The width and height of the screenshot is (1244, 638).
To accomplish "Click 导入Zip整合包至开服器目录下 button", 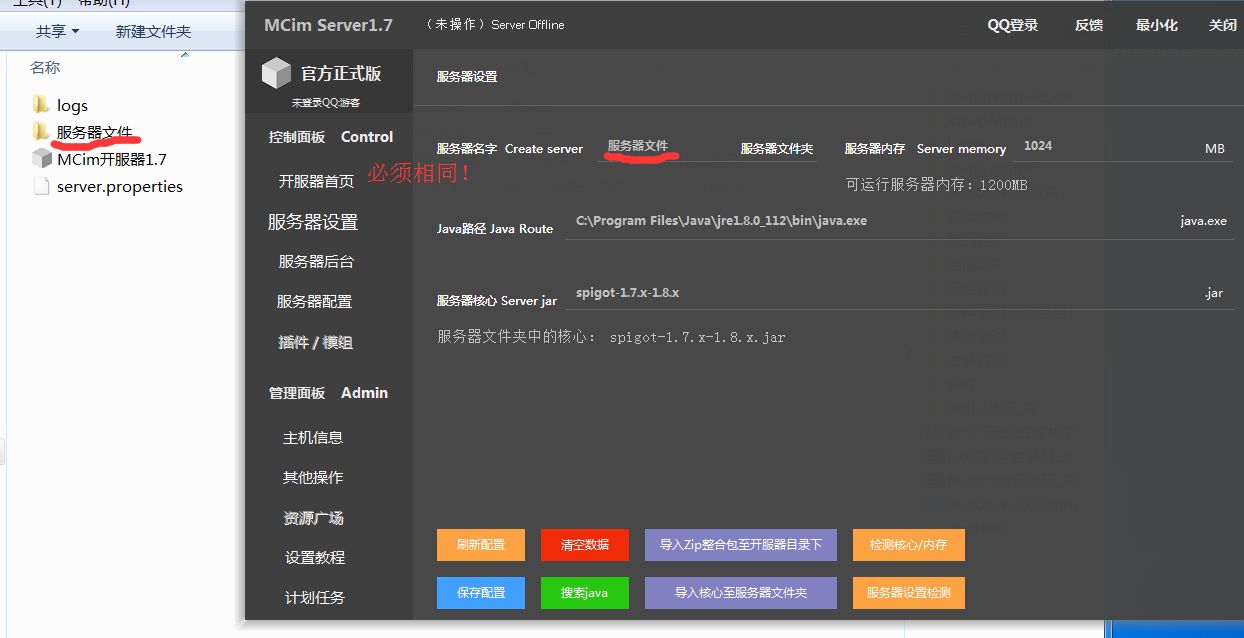I will pyautogui.click(x=741, y=545).
